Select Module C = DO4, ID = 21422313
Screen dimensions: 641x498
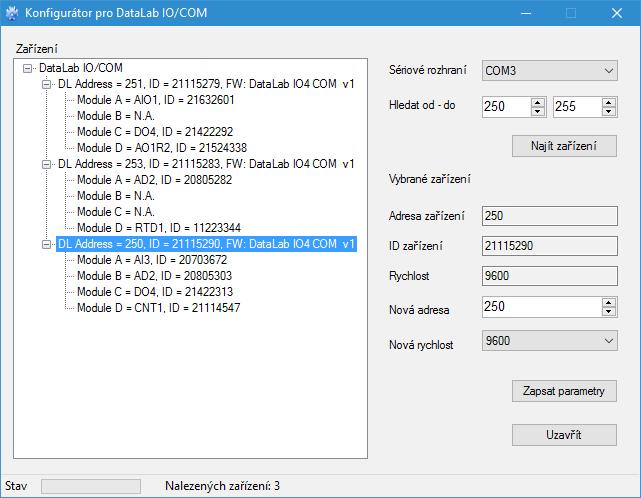tap(155, 292)
